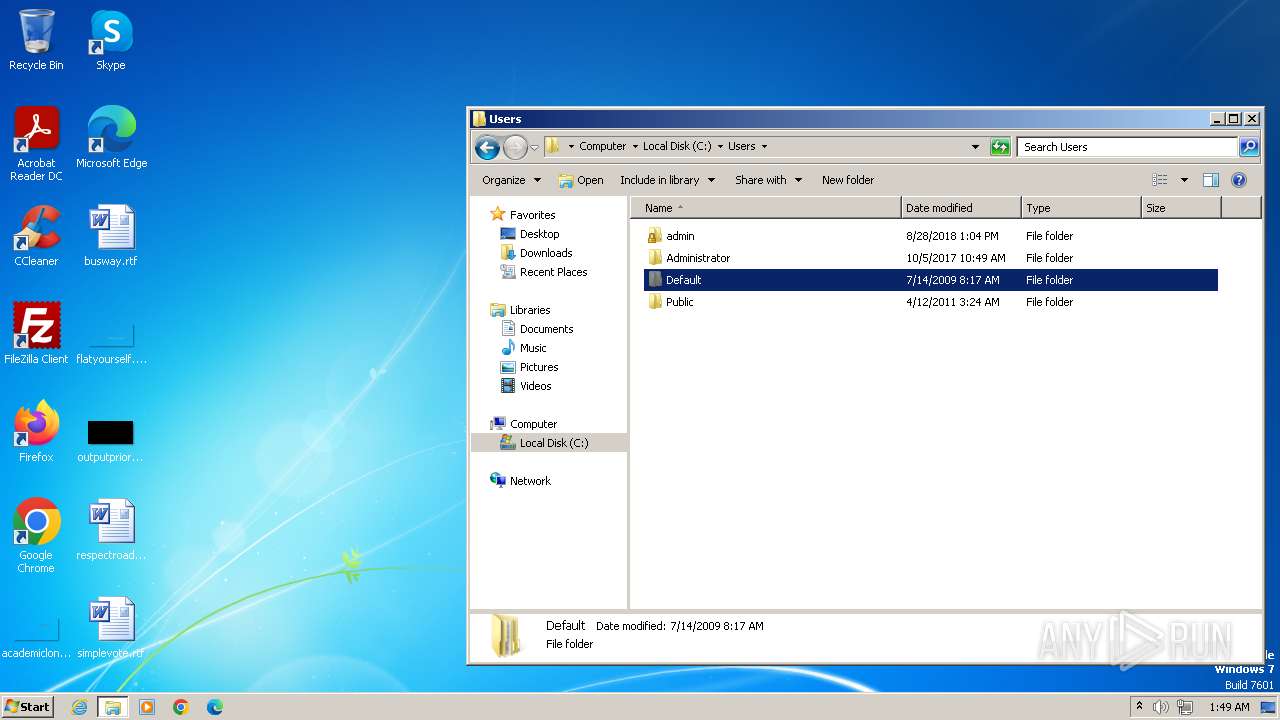The width and height of the screenshot is (1280, 720).
Task: Show hidden tray icons arrow
Action: tap(1140, 707)
